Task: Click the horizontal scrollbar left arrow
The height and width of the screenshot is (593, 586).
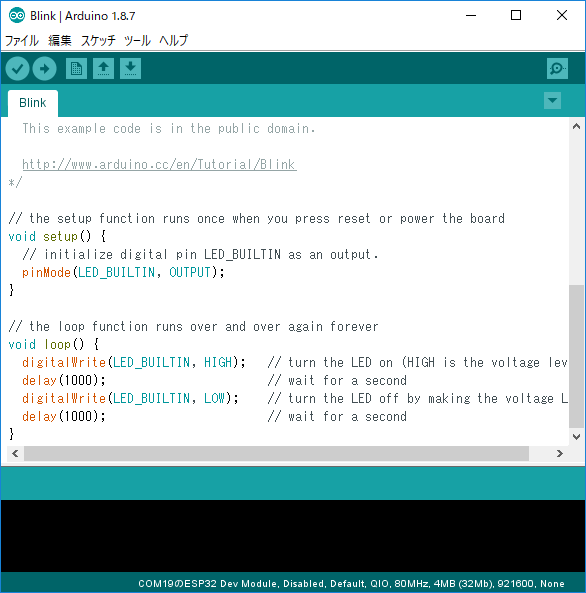Action: [x=15, y=453]
